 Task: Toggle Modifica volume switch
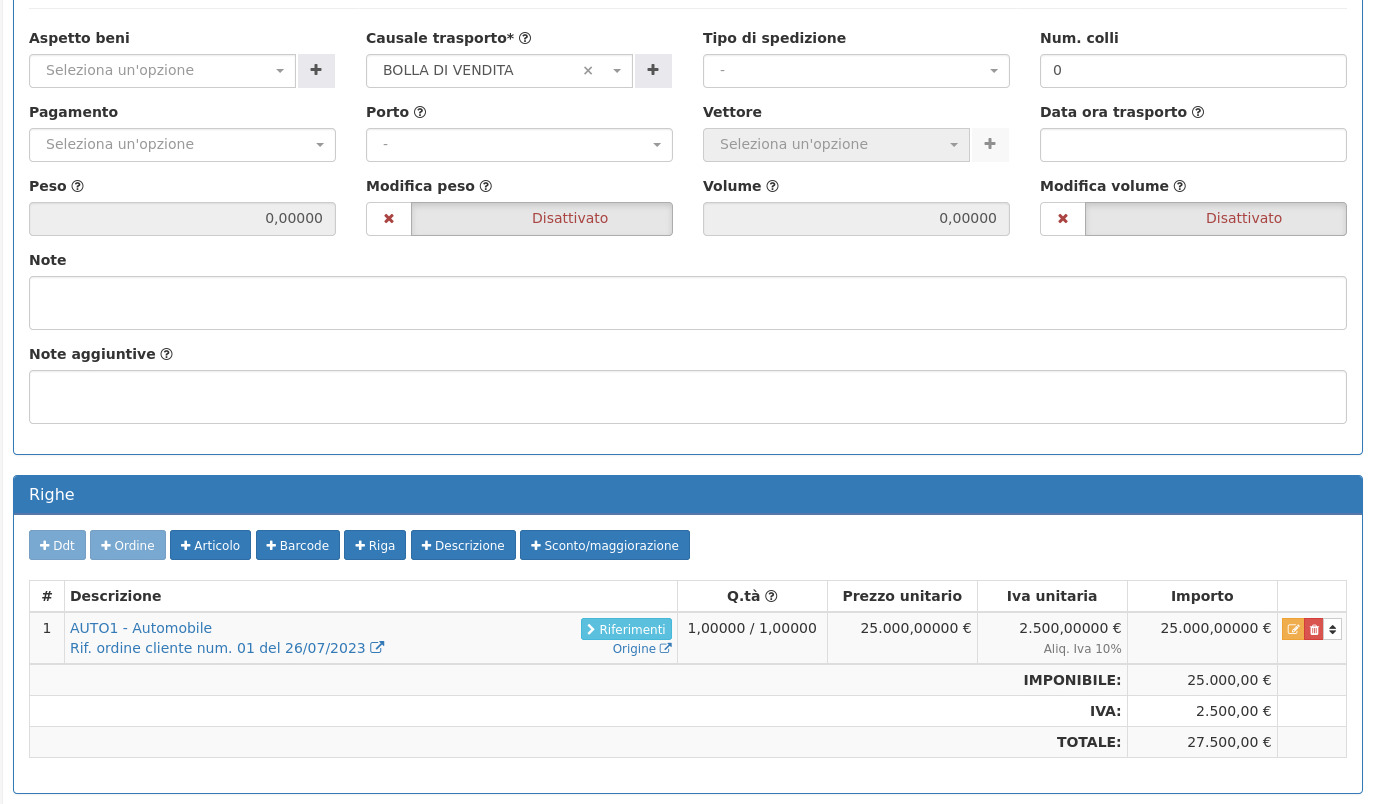click(x=1193, y=219)
